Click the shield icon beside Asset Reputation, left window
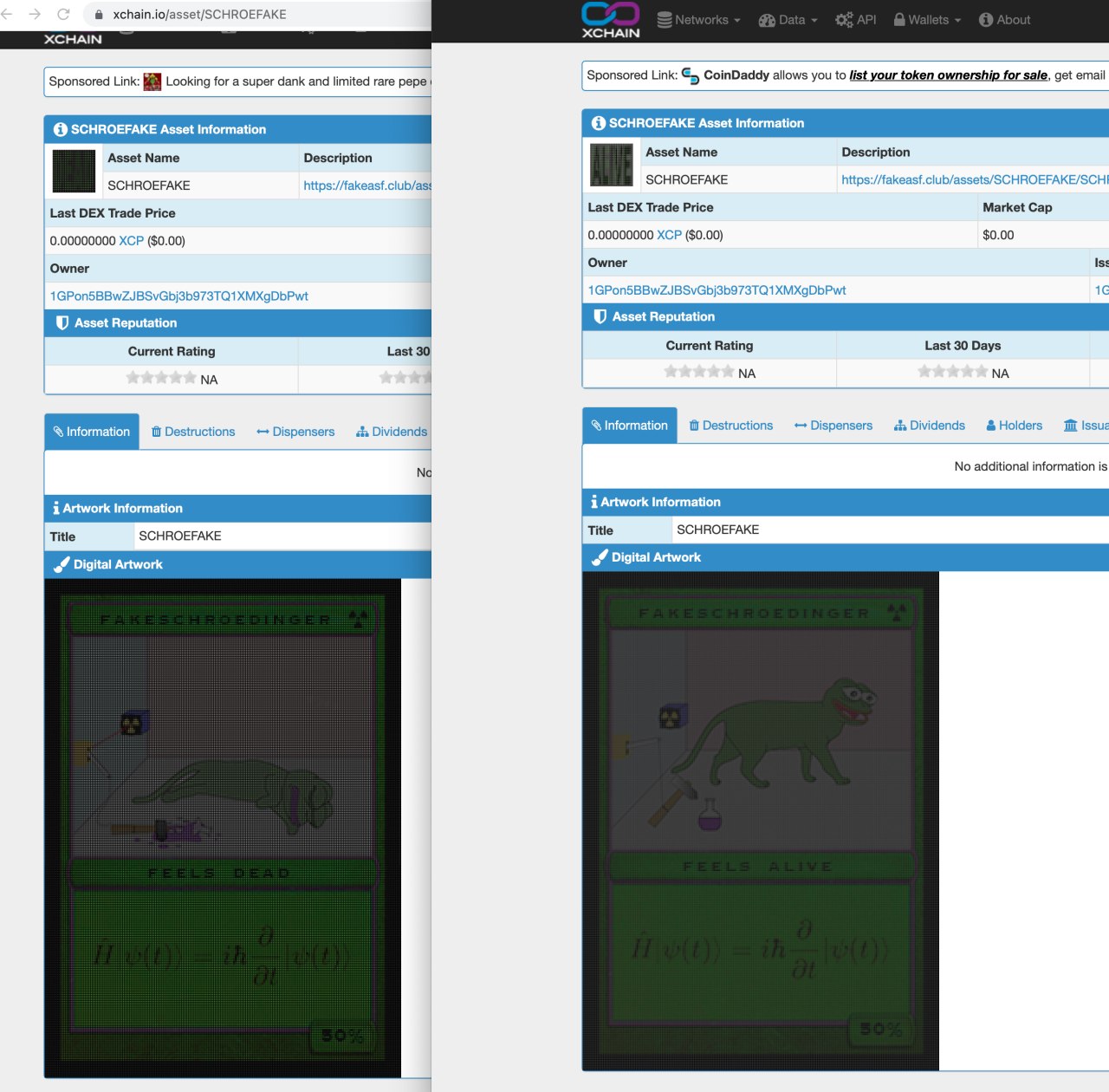Screen dimensions: 1109x1092 pos(62,323)
